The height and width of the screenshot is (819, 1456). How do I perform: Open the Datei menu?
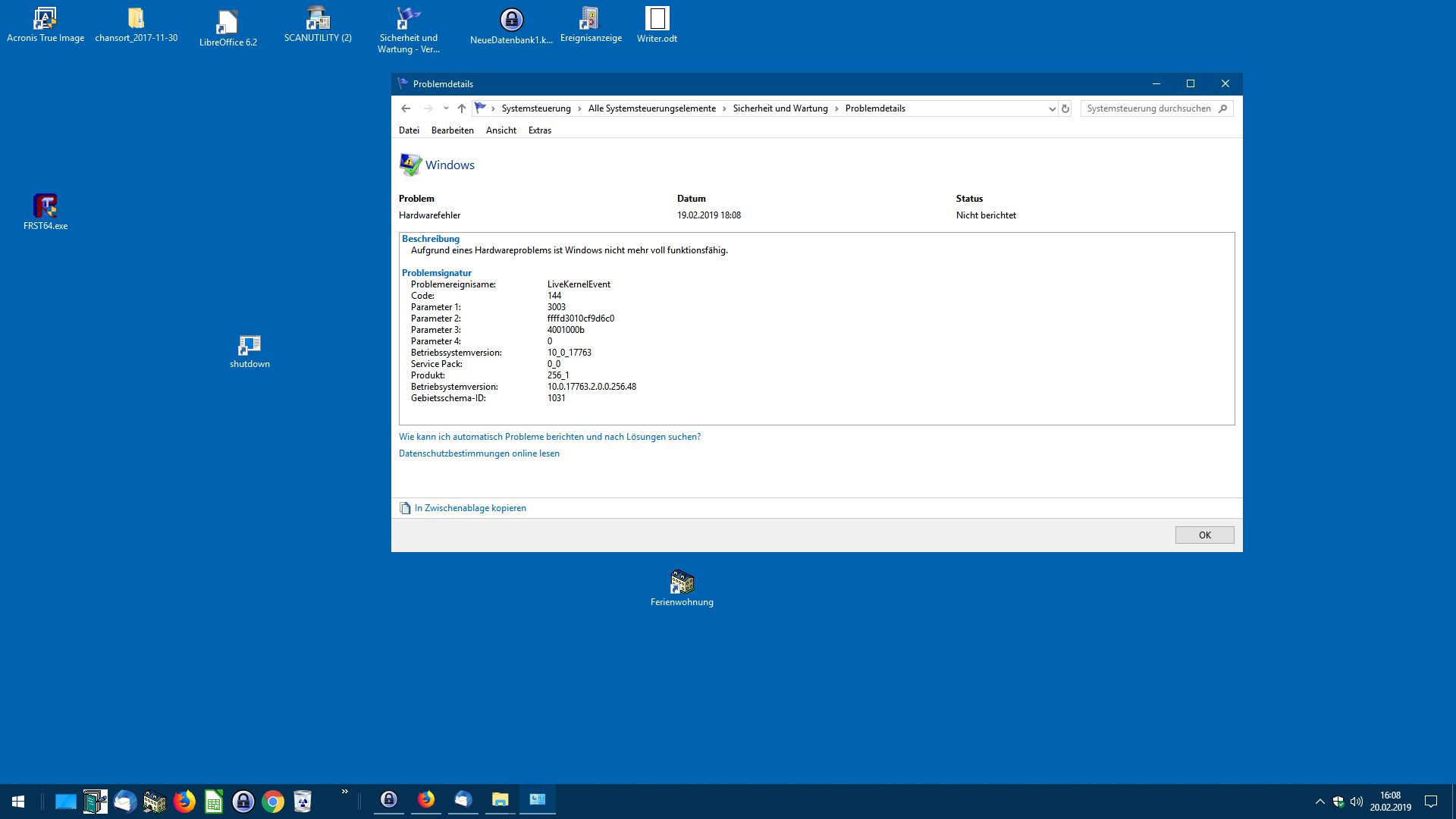point(409,130)
